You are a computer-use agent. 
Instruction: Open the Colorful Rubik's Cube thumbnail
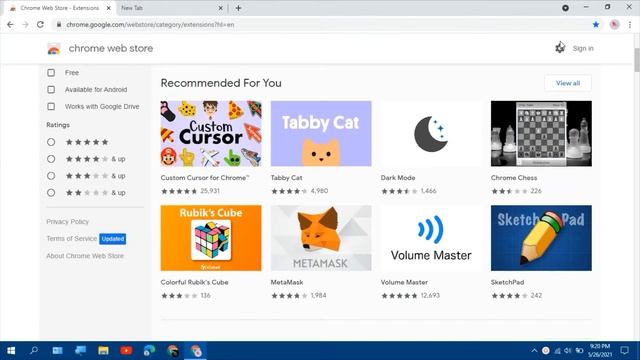tap(211, 238)
